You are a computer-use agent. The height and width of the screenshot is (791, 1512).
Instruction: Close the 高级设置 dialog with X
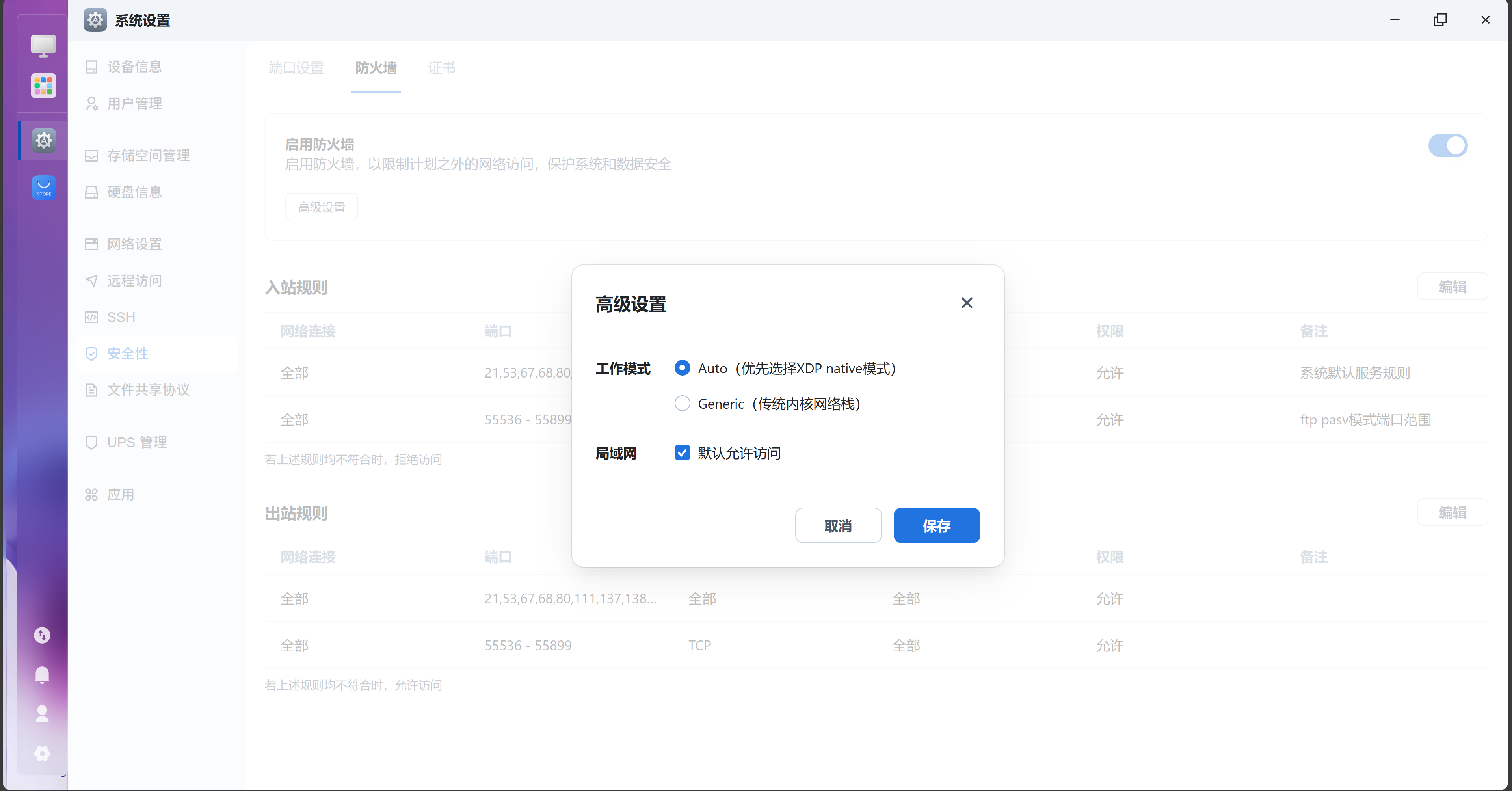point(967,302)
